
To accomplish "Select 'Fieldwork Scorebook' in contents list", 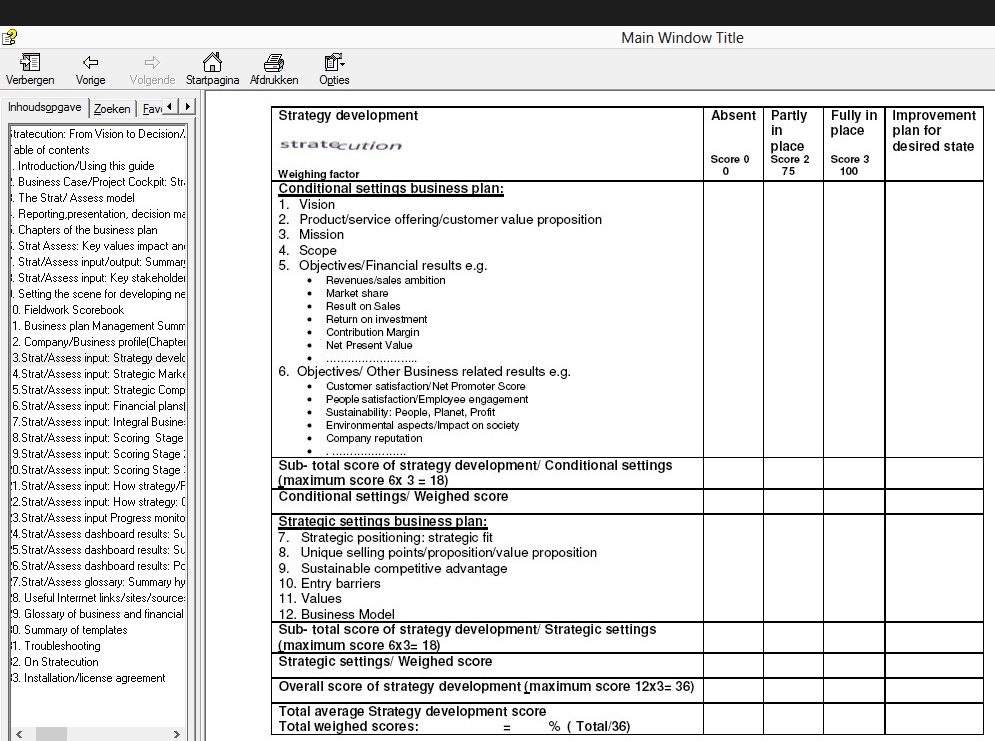I will (70, 310).
